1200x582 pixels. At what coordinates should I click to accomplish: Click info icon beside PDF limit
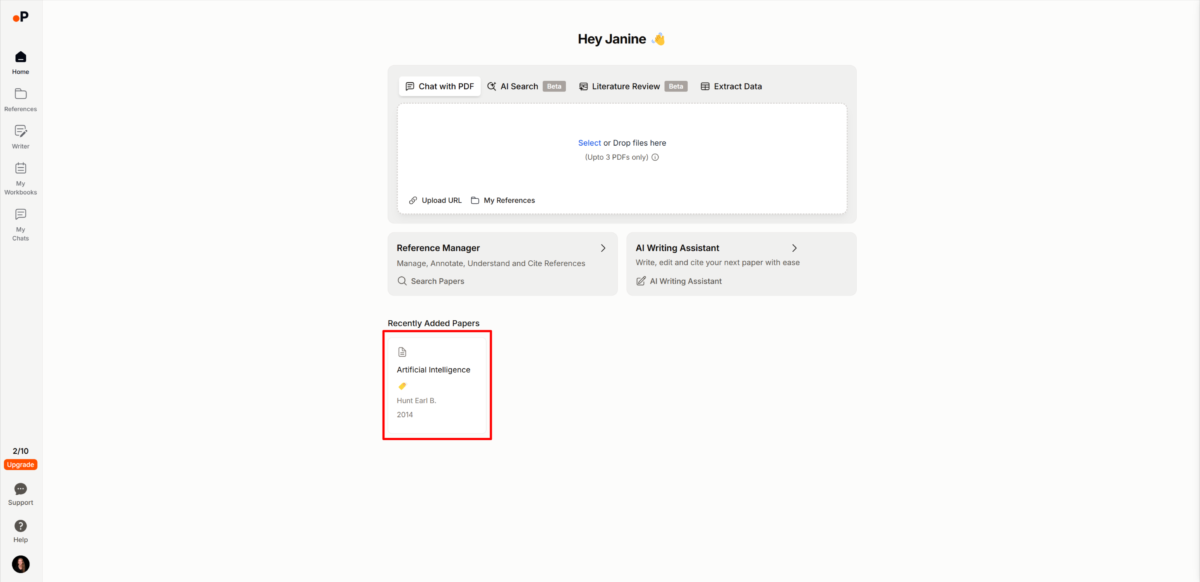click(655, 157)
